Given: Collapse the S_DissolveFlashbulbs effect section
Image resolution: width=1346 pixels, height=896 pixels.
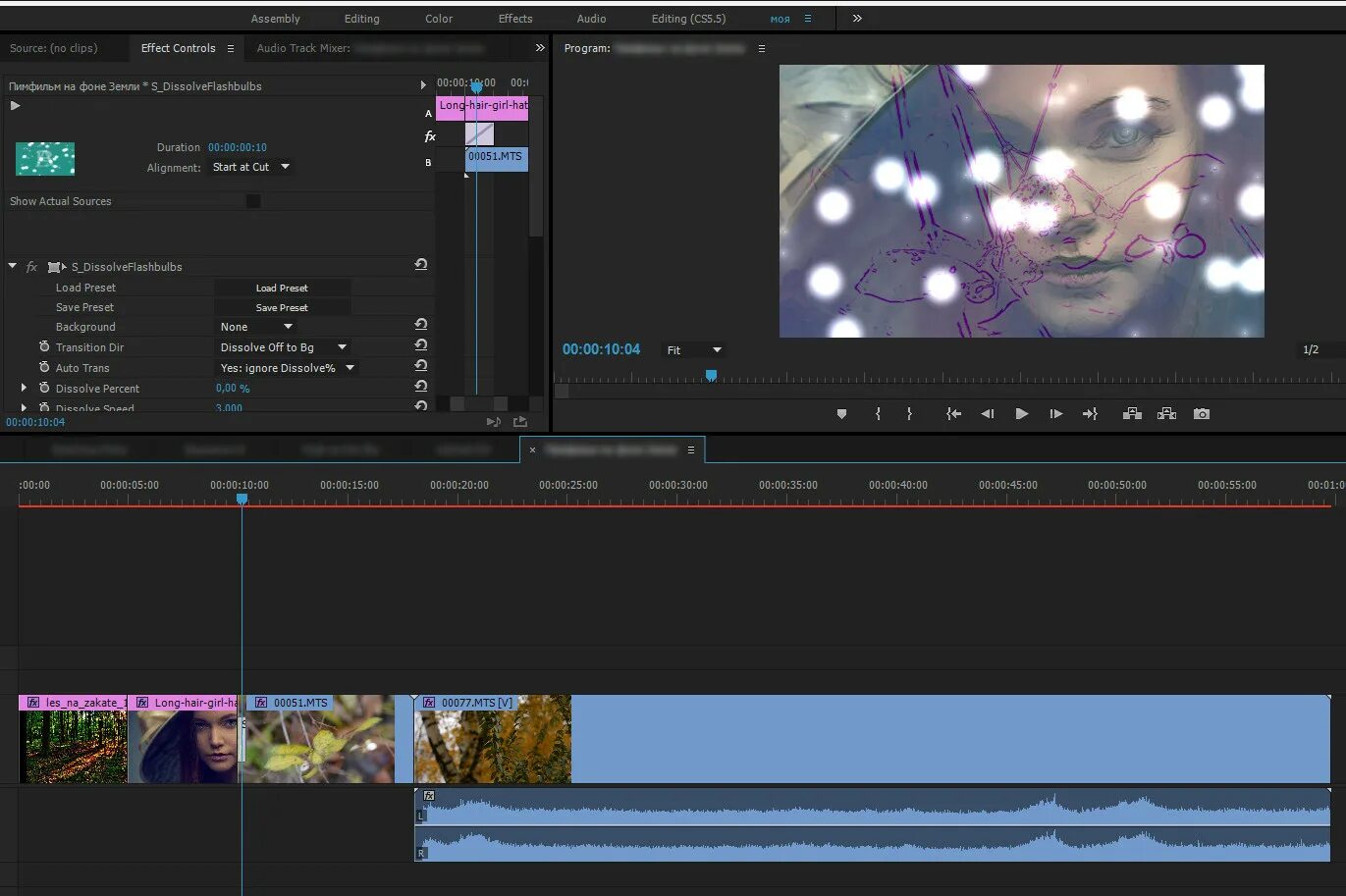Looking at the screenshot, I should click(x=13, y=266).
